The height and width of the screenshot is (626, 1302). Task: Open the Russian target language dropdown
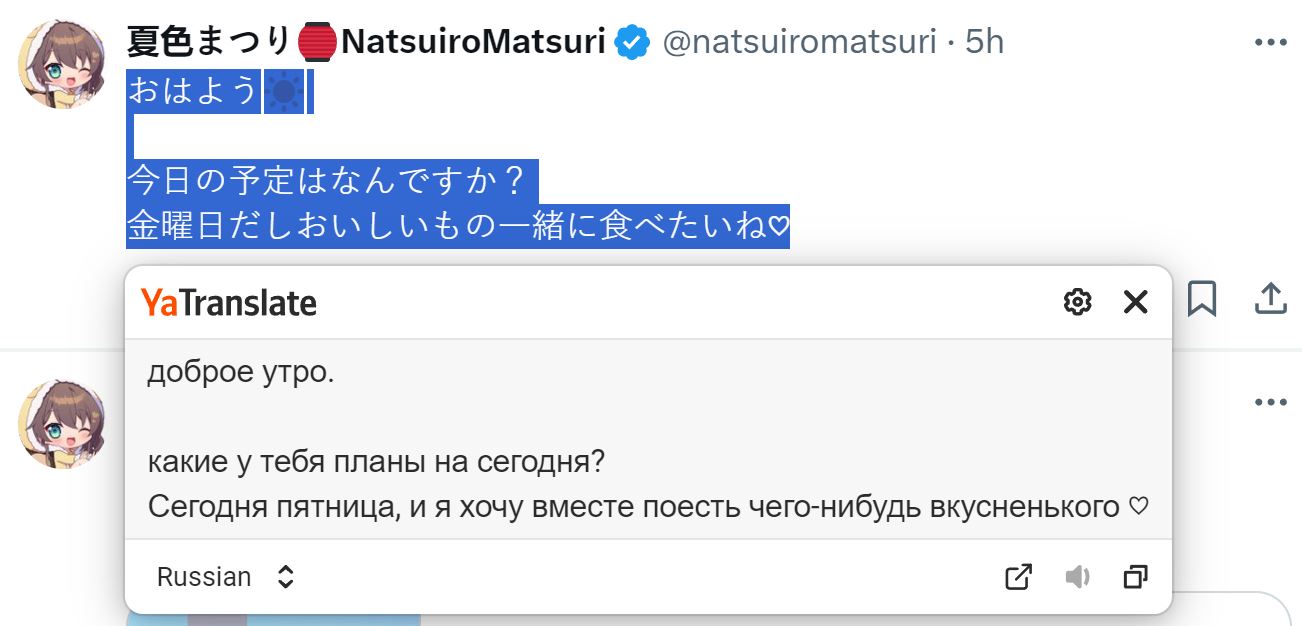[x=226, y=577]
